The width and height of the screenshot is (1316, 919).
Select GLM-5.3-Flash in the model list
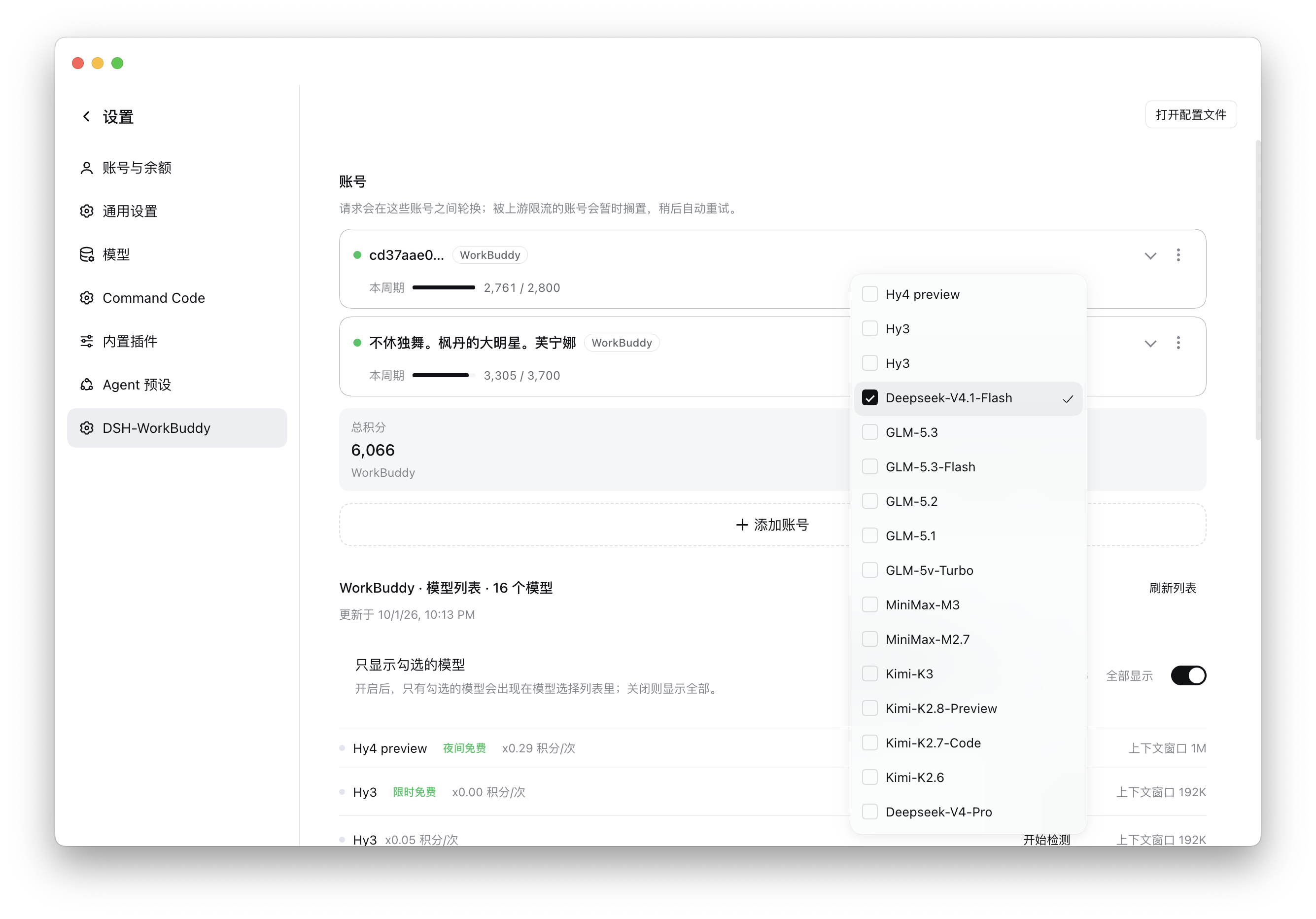(968, 467)
